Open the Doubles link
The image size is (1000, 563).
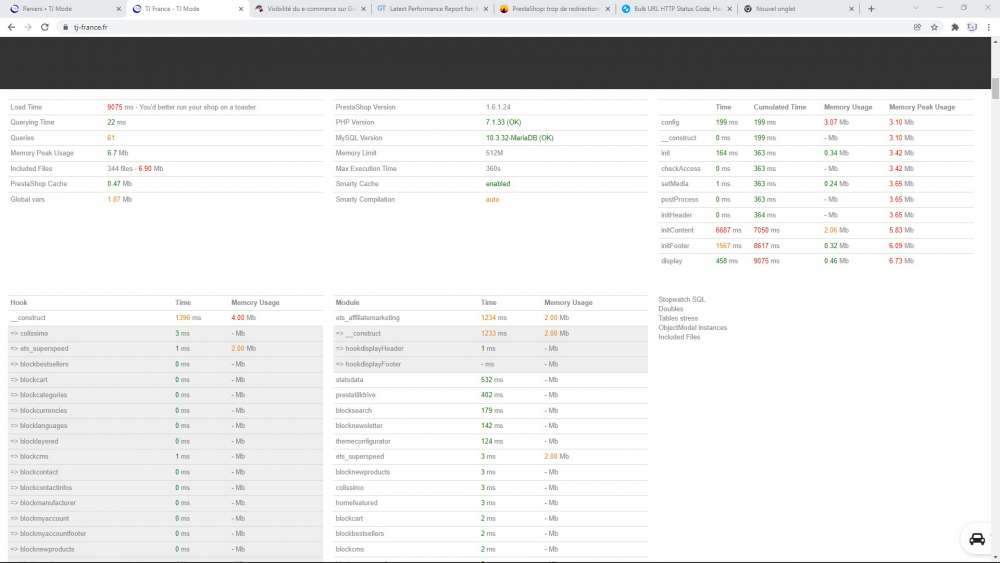point(670,309)
